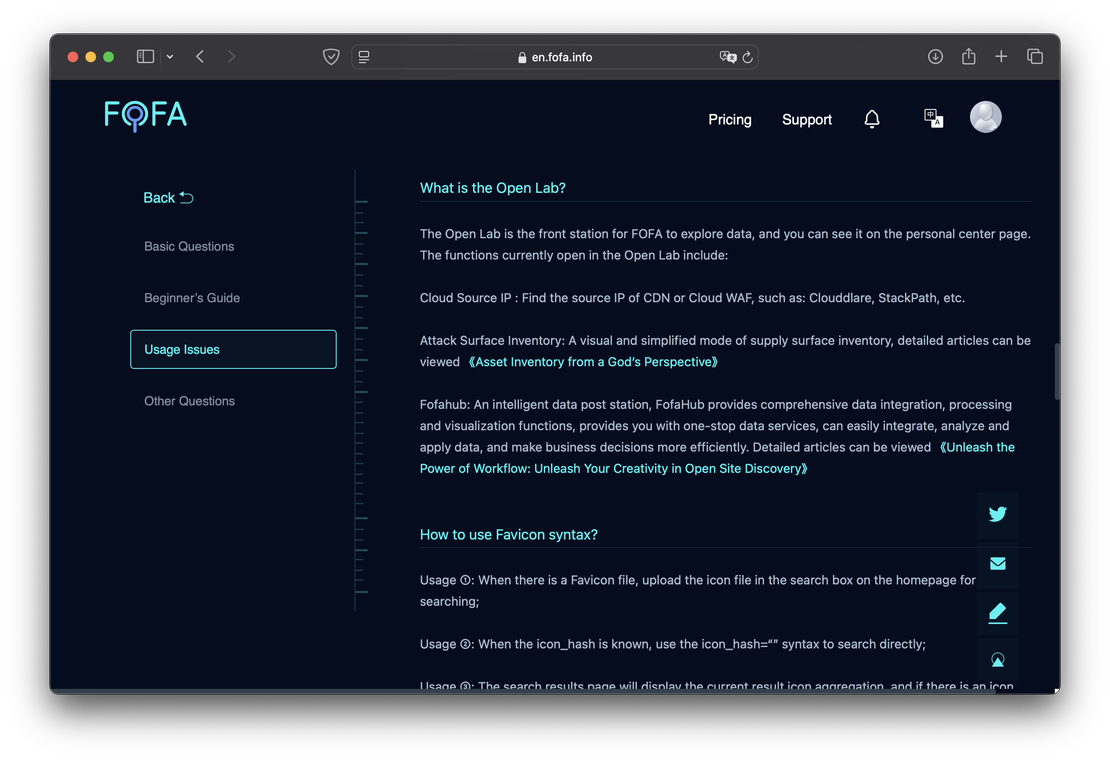Click the language translate icon in header
1110x760 pixels.
(x=933, y=118)
